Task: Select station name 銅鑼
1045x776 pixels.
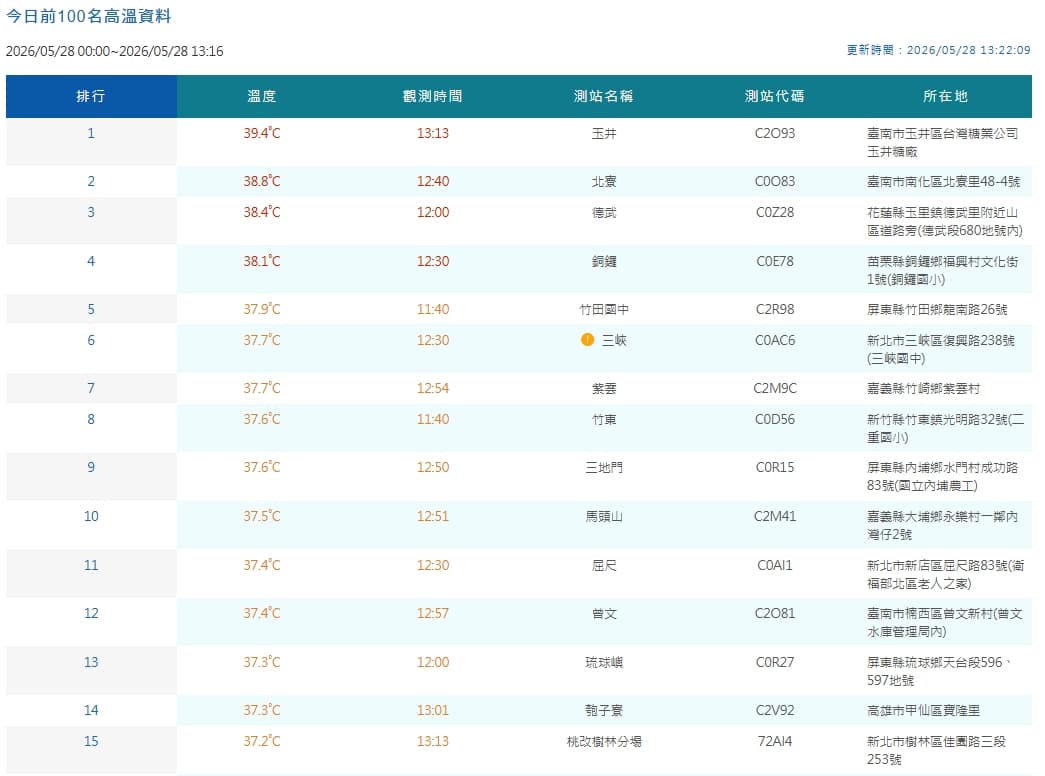Action: pos(604,261)
